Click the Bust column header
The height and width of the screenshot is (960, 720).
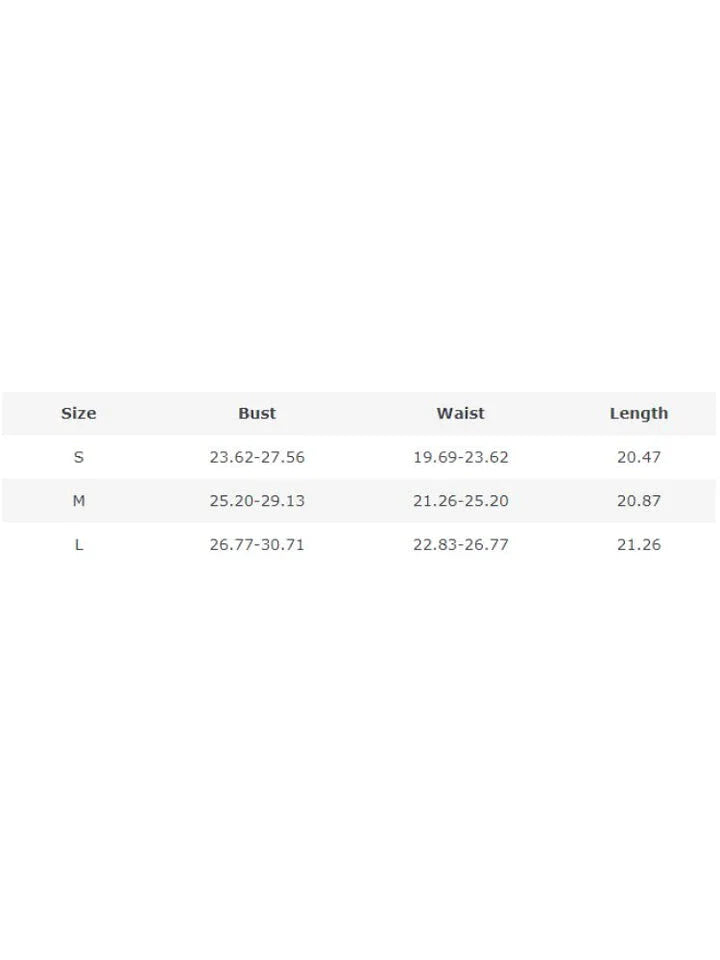coord(257,413)
